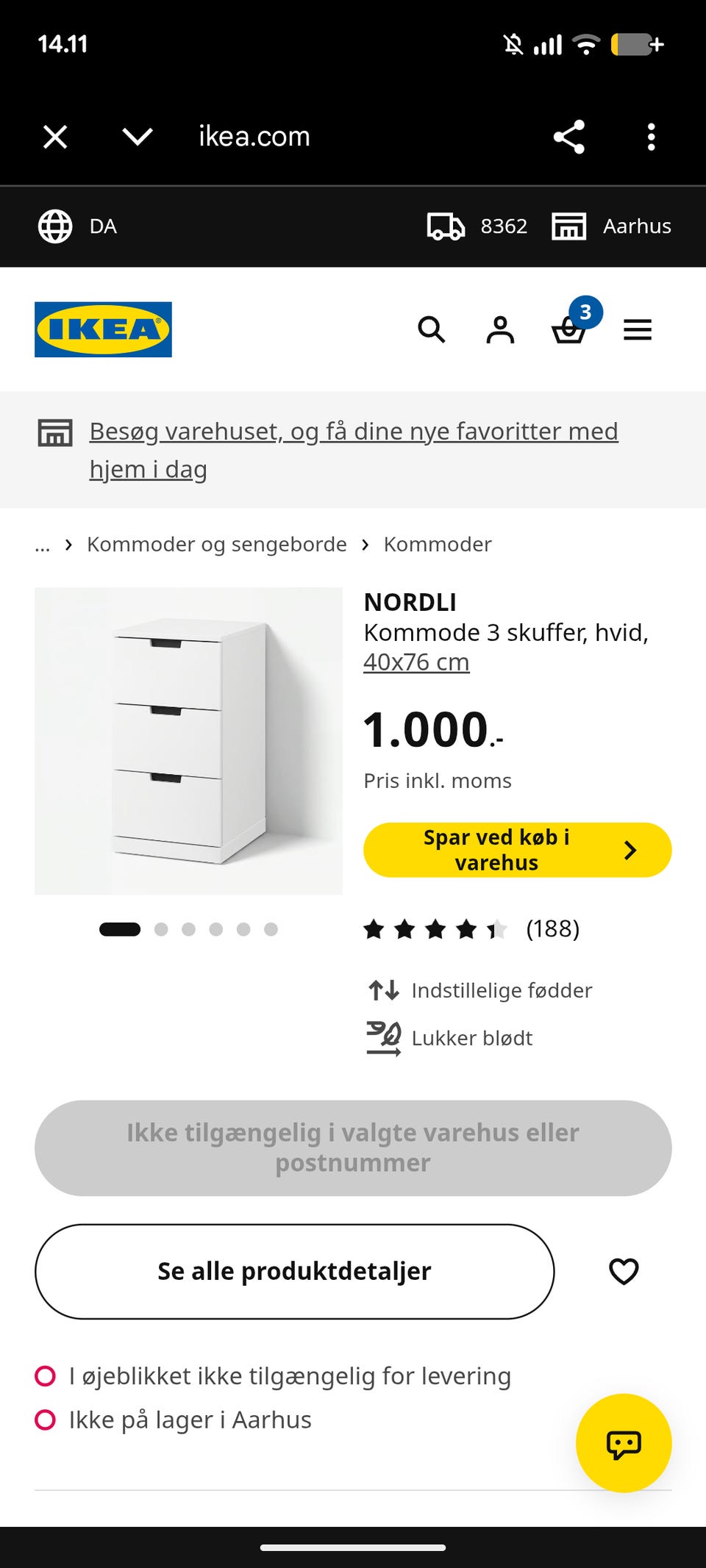Go to IKEA home via logo
The height and width of the screenshot is (1568, 706).
click(103, 329)
